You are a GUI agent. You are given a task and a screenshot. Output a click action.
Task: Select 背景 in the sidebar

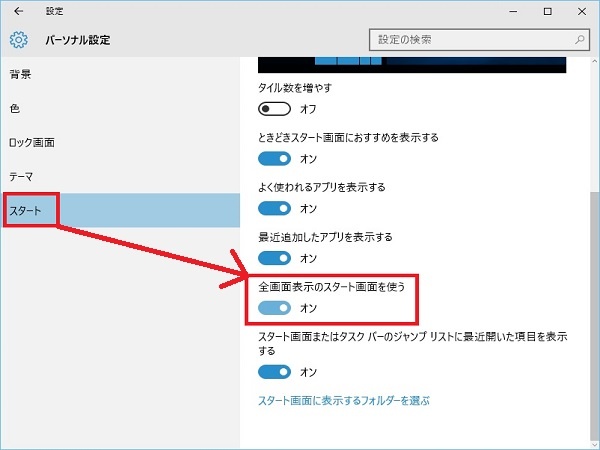coord(20,75)
